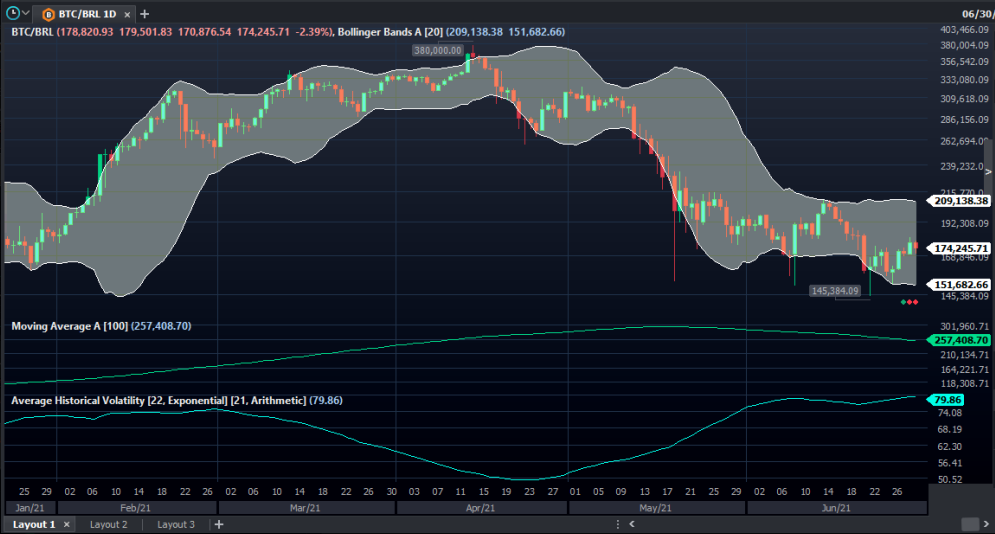
Task: Click the 174,245.71 last price marker on the axis
Action: [961, 248]
